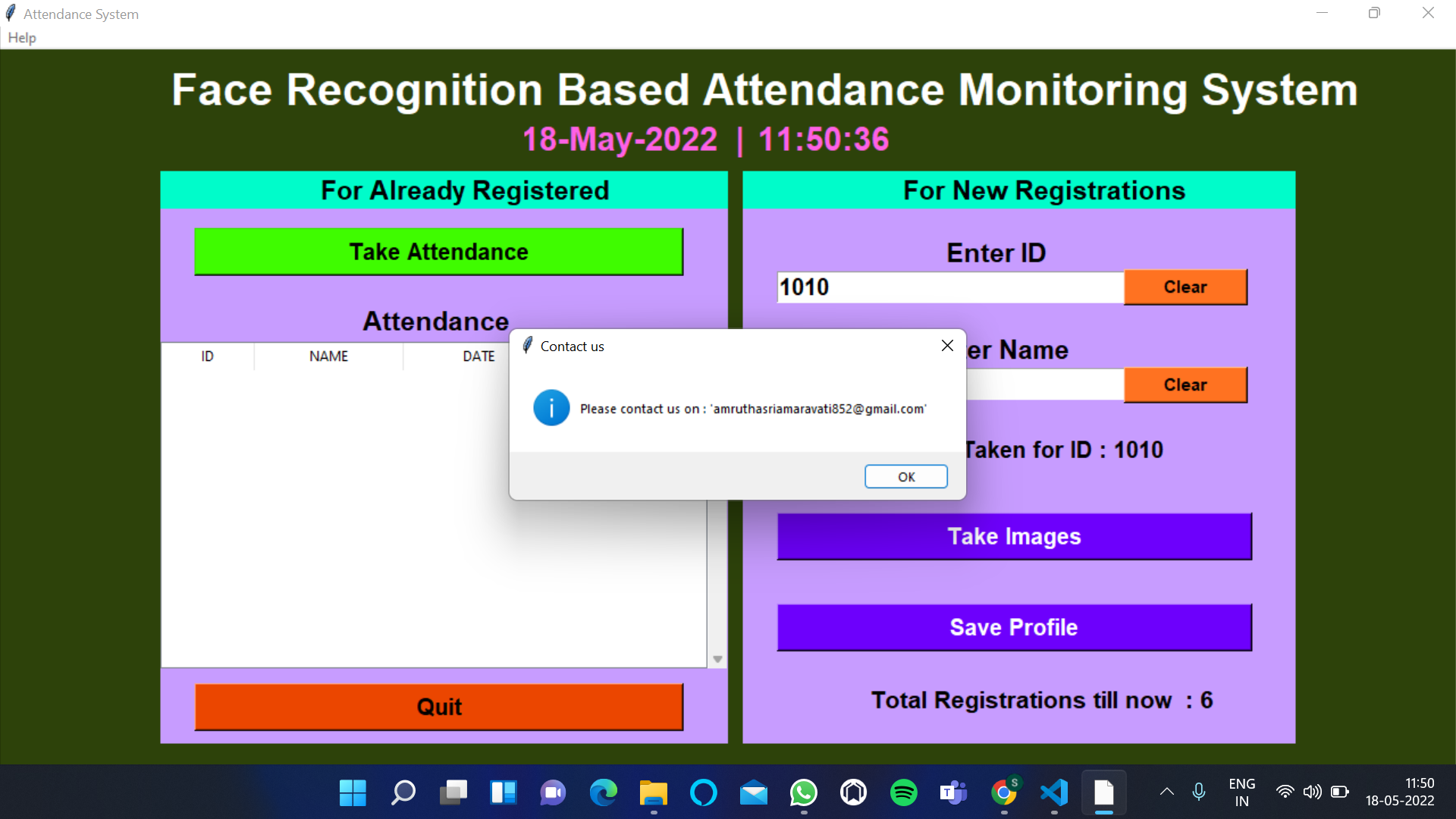Clear the Enter Name field
The image size is (1456, 819).
click(x=1185, y=384)
